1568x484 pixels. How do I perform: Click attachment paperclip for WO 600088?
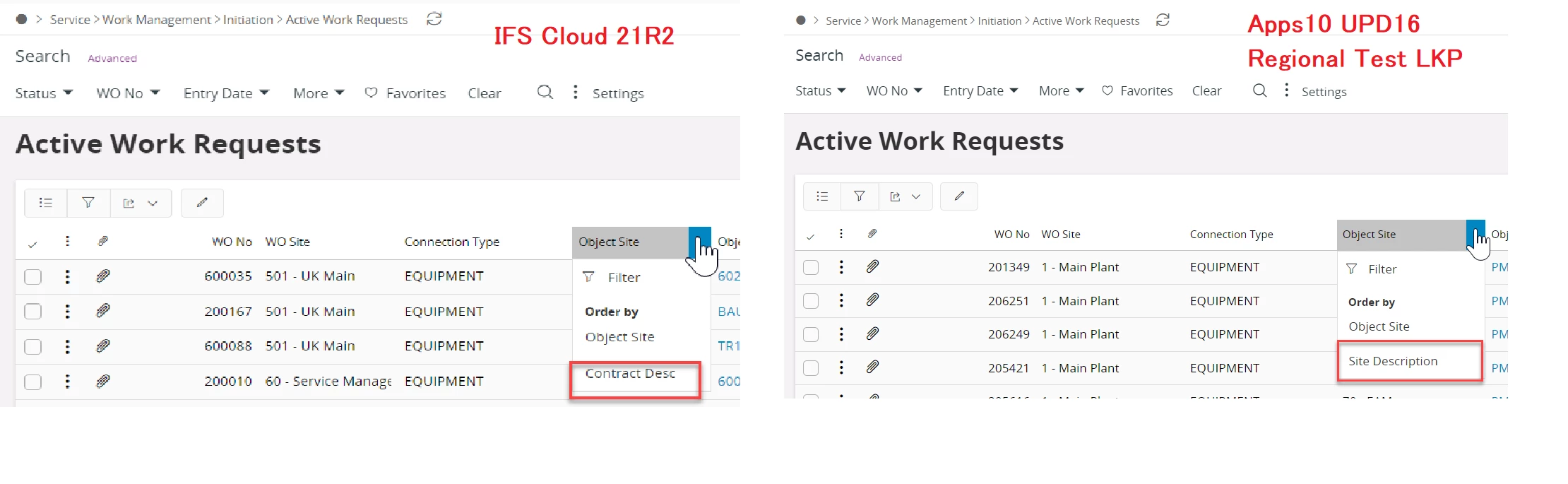tap(103, 346)
